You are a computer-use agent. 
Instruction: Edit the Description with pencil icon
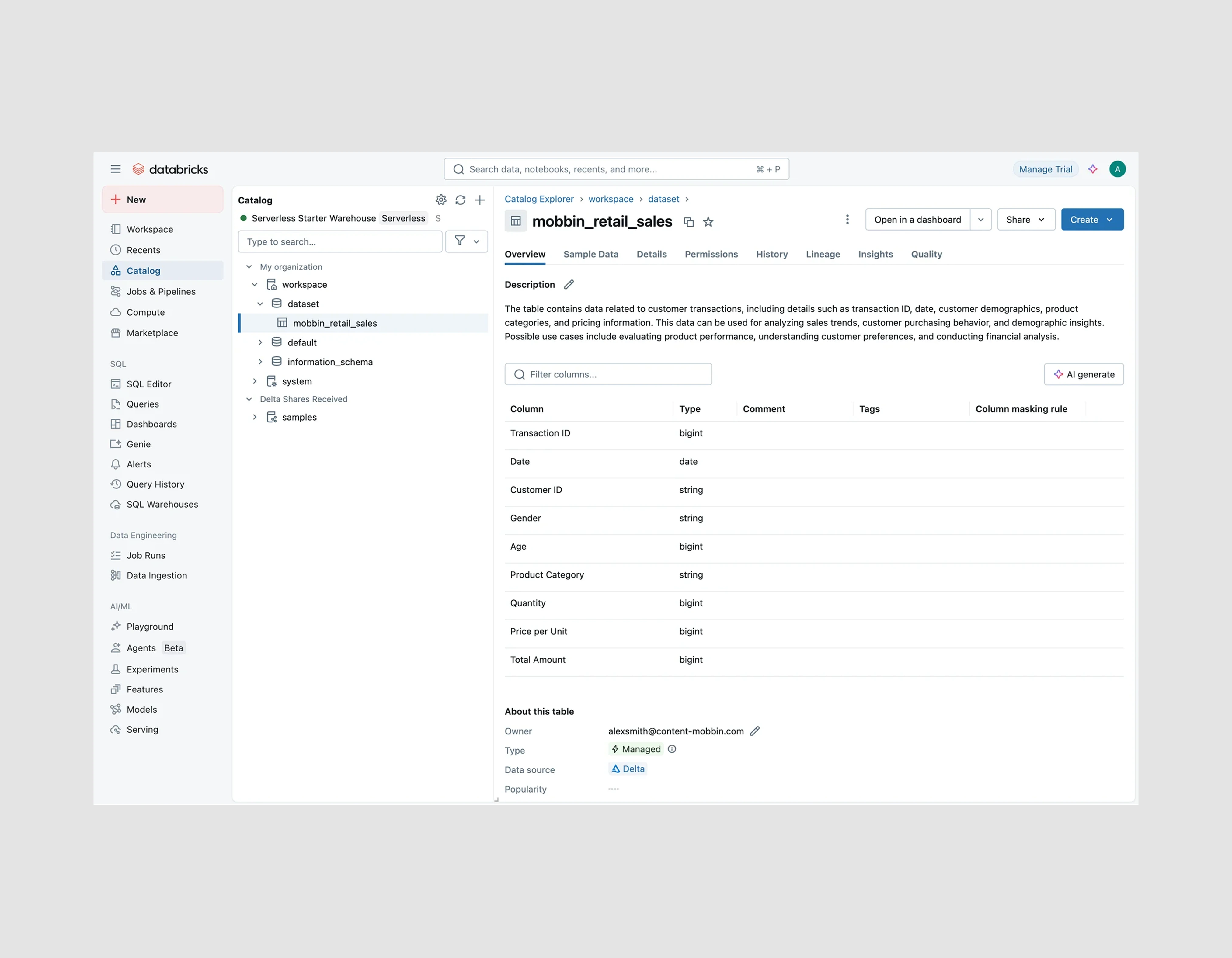click(569, 284)
